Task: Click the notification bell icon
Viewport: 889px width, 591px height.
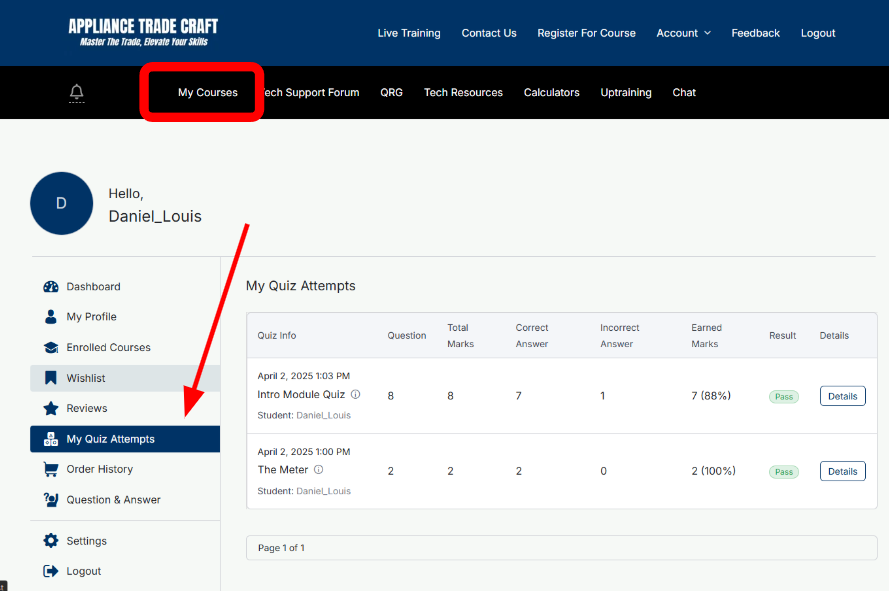Action: [x=76, y=92]
